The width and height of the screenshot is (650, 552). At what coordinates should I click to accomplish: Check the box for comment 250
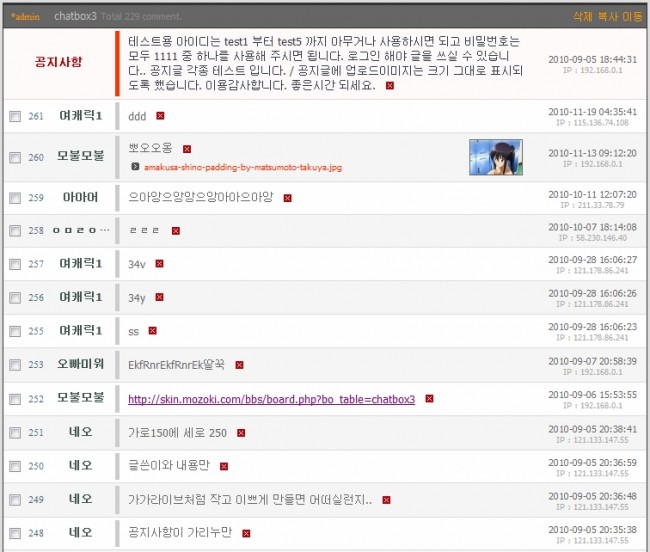15,466
